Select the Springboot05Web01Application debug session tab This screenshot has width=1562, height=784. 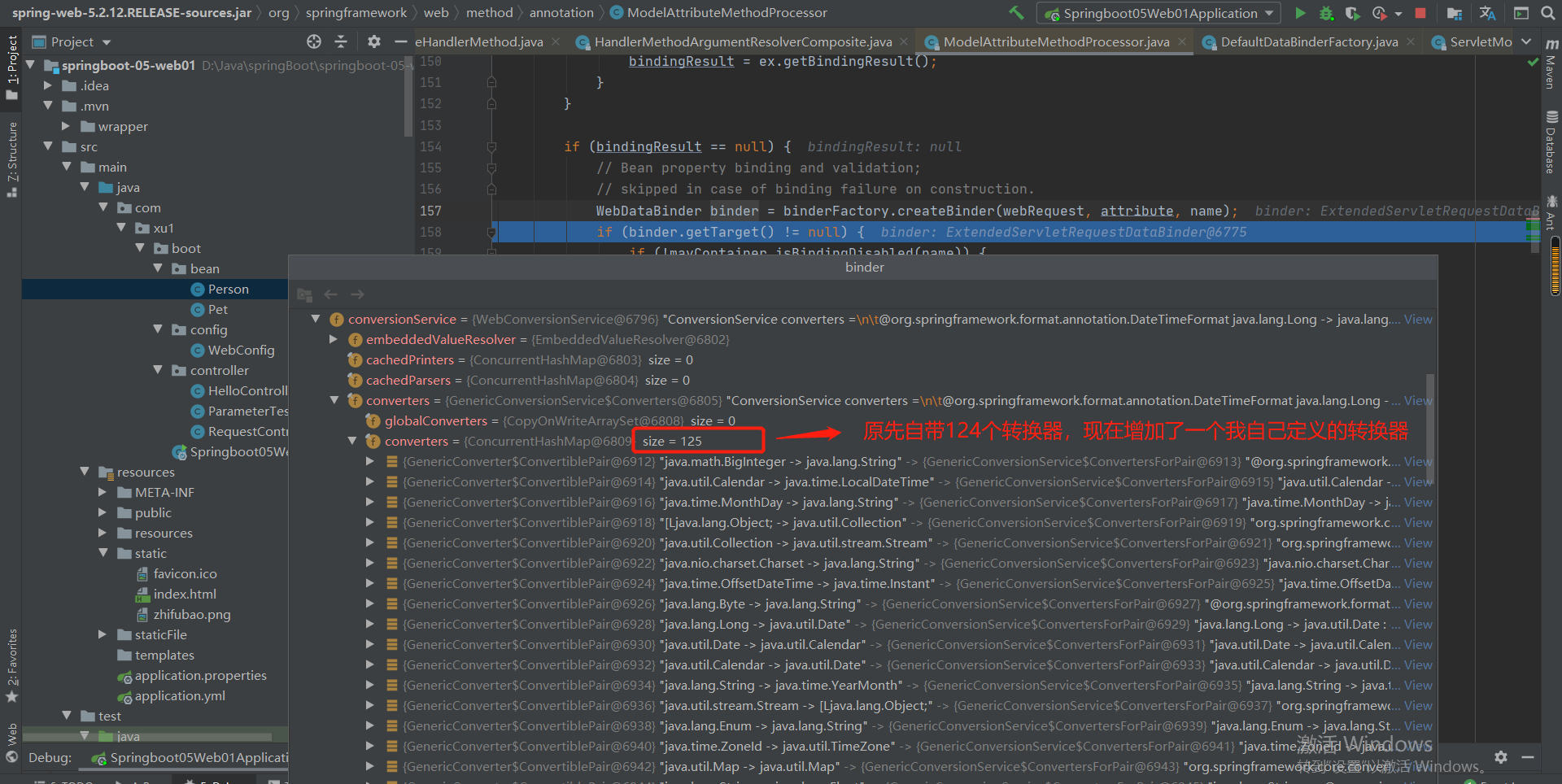point(190,757)
